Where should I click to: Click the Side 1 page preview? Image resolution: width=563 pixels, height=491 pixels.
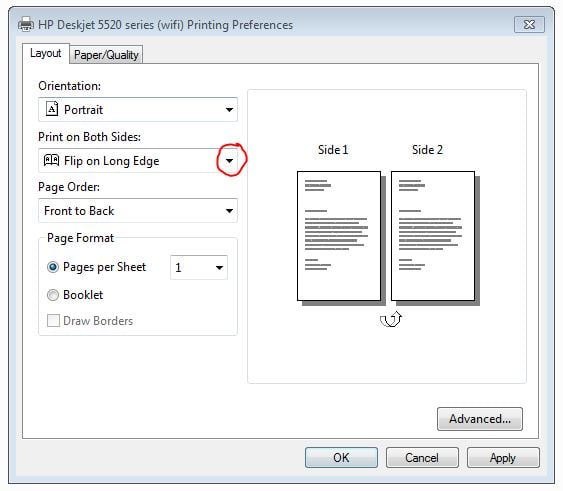(x=339, y=236)
